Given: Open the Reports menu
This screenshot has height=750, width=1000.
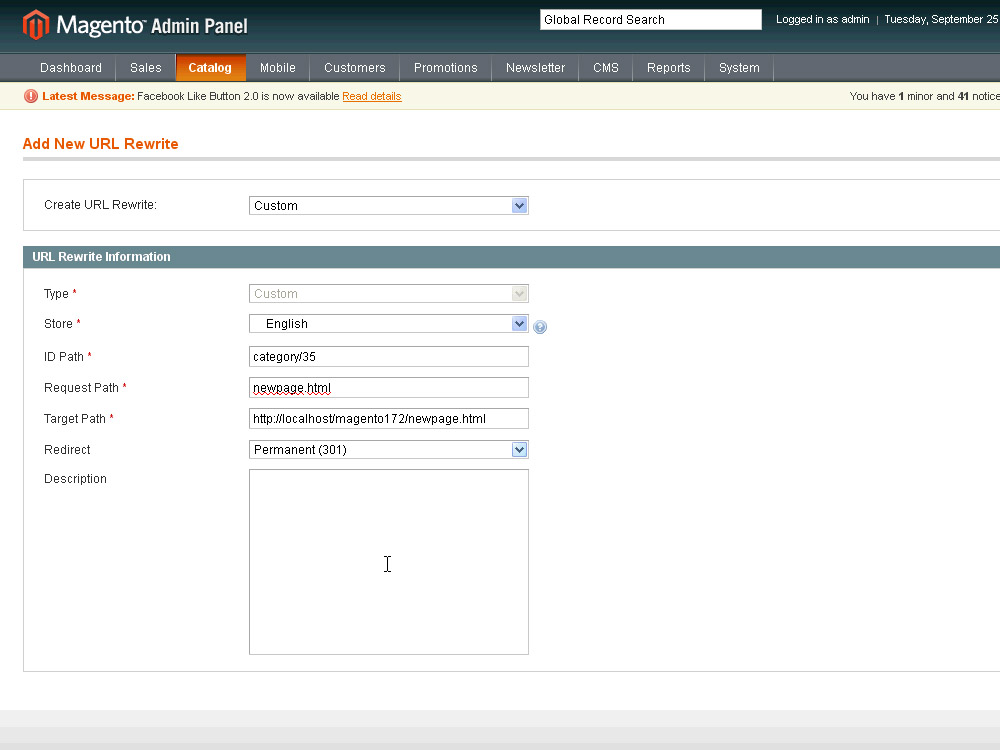Looking at the screenshot, I should coord(668,68).
